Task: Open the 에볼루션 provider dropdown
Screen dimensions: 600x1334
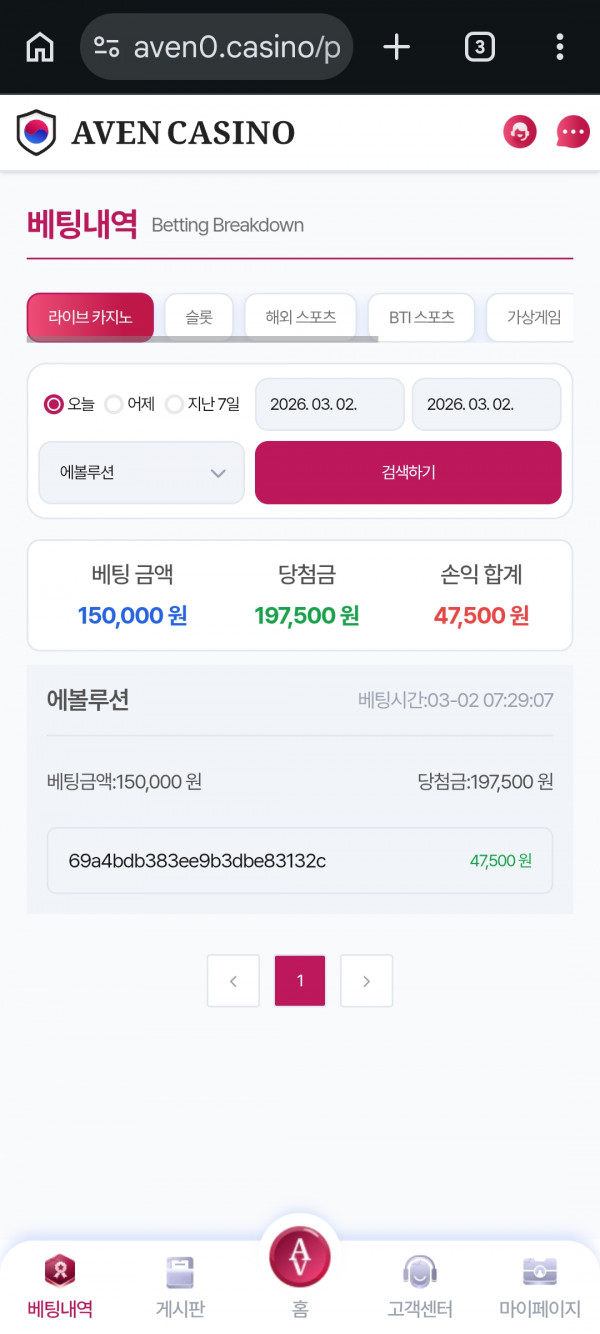Action: [x=140, y=472]
